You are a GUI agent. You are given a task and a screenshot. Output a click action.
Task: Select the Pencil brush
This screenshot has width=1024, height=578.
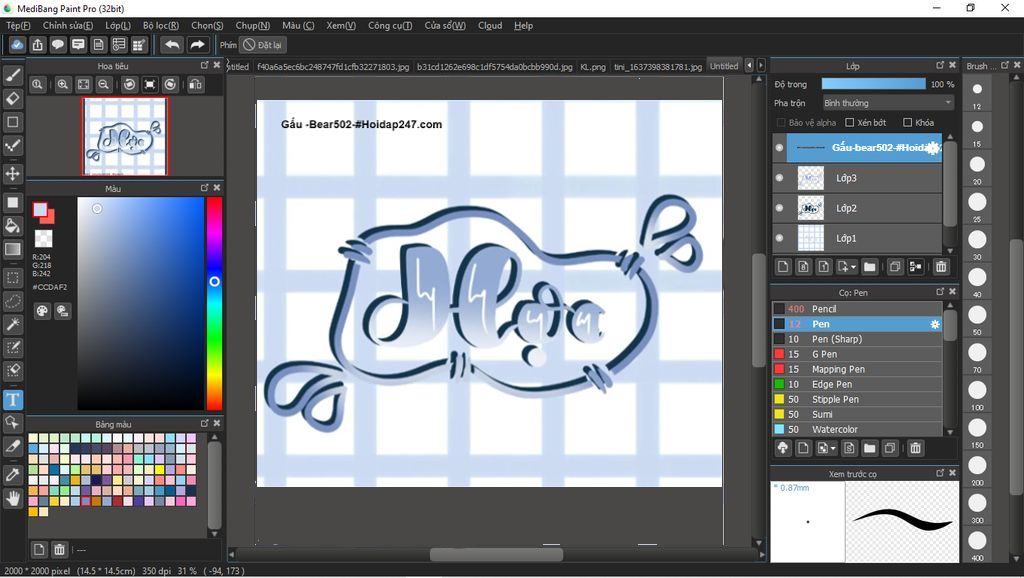[858, 309]
